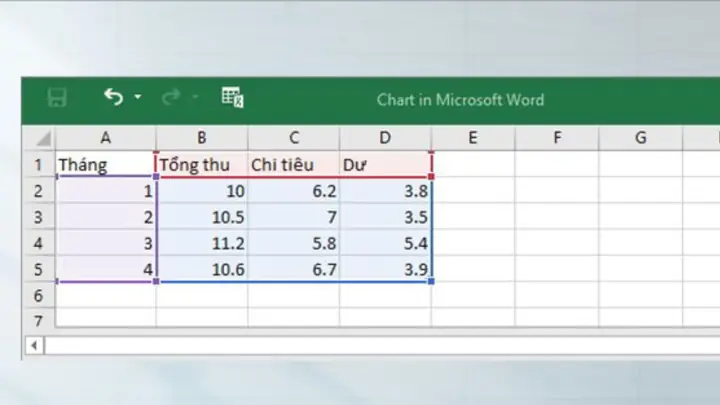This screenshot has height=405, width=720.
Task: Click the cell with value 3.8
Action: coord(386,191)
